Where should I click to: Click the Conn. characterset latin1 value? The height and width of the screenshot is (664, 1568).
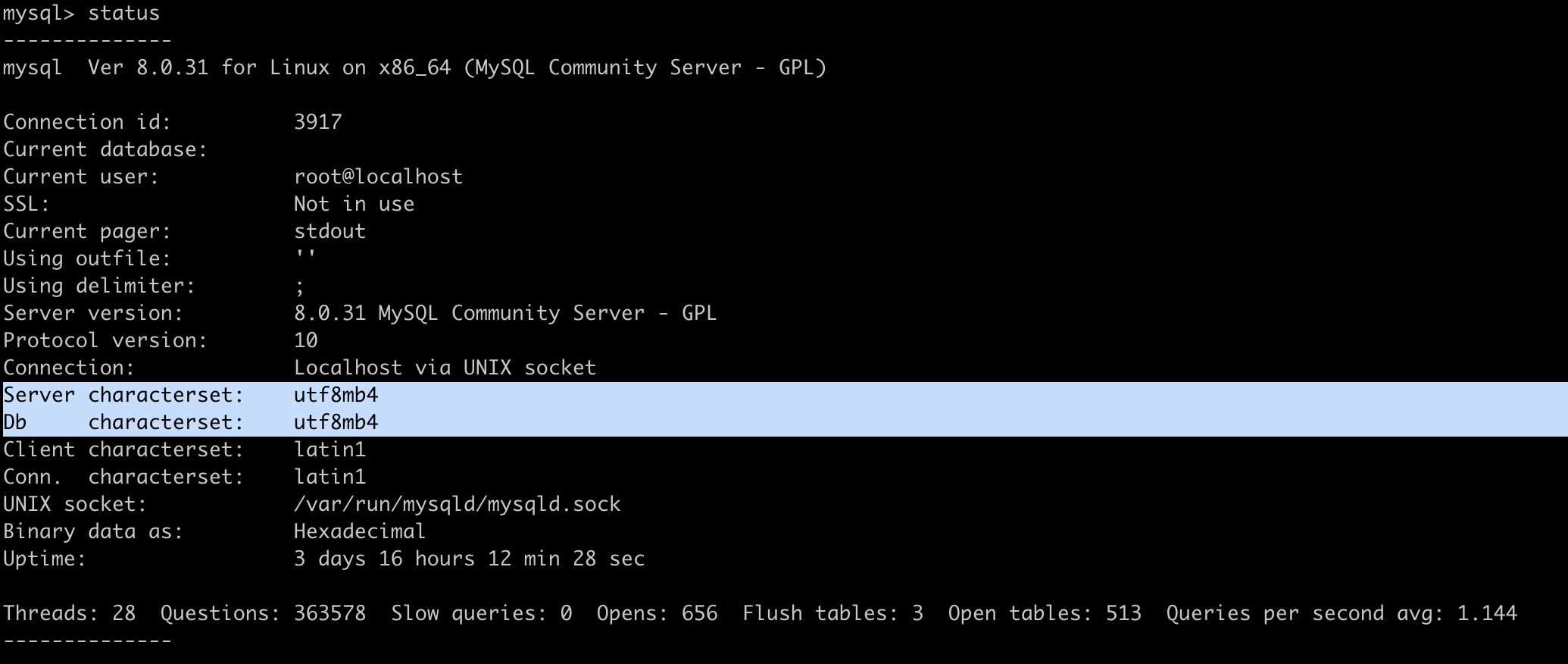tap(330, 477)
